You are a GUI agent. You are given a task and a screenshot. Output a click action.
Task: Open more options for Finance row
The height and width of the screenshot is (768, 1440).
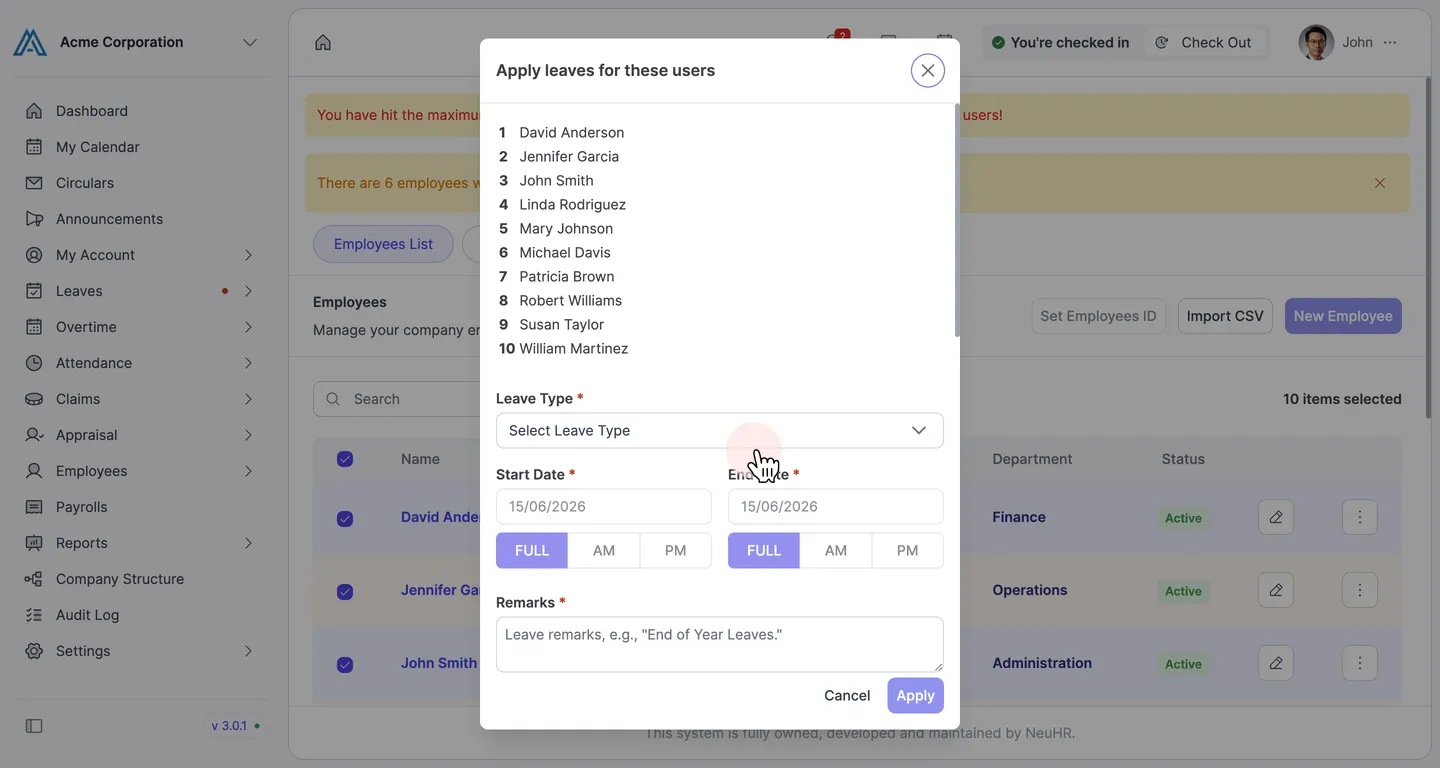[1360, 517]
